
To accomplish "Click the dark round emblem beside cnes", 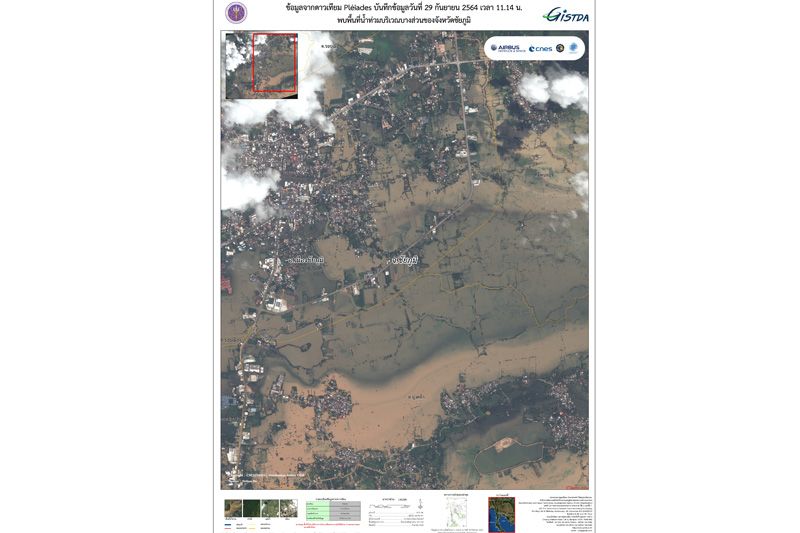I will [x=560, y=48].
